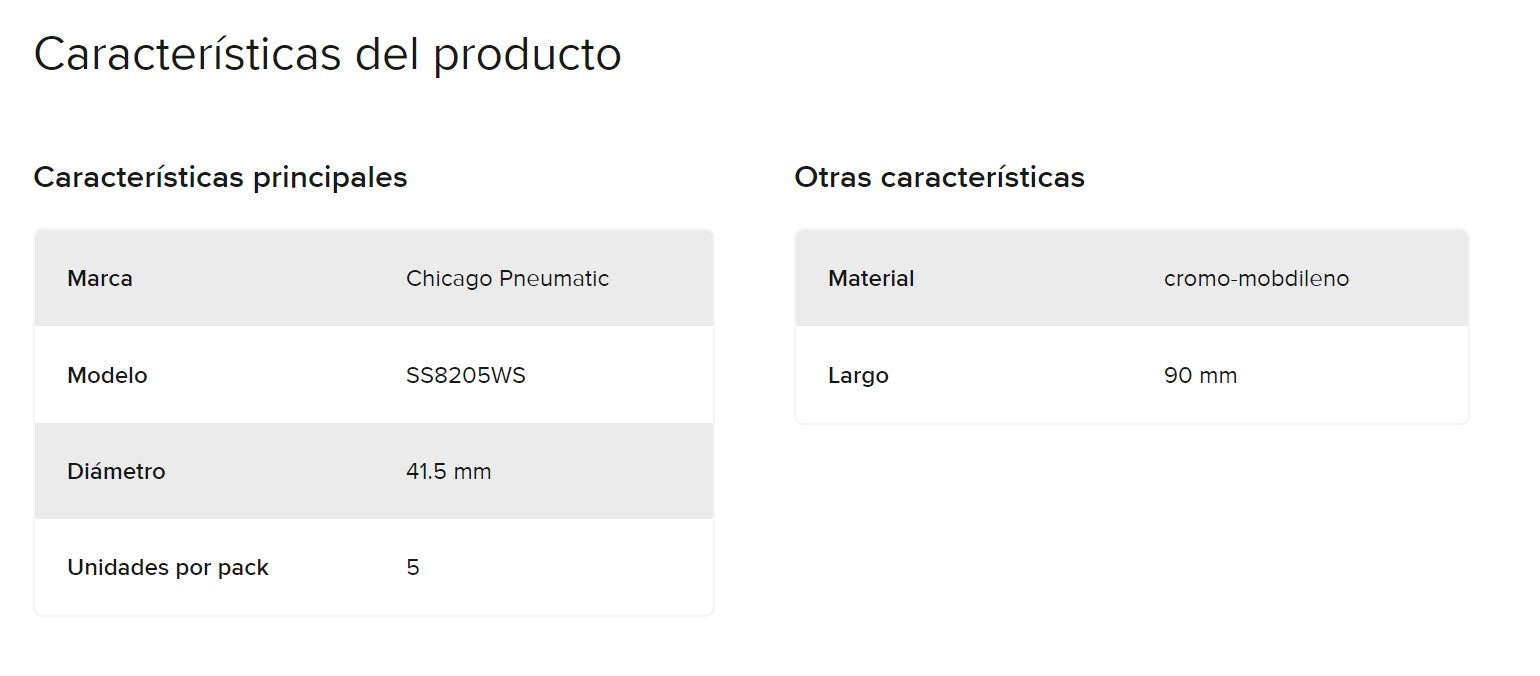The width and height of the screenshot is (1540, 676).
Task: Click the "Diámetro" row label
Action: [x=116, y=471]
